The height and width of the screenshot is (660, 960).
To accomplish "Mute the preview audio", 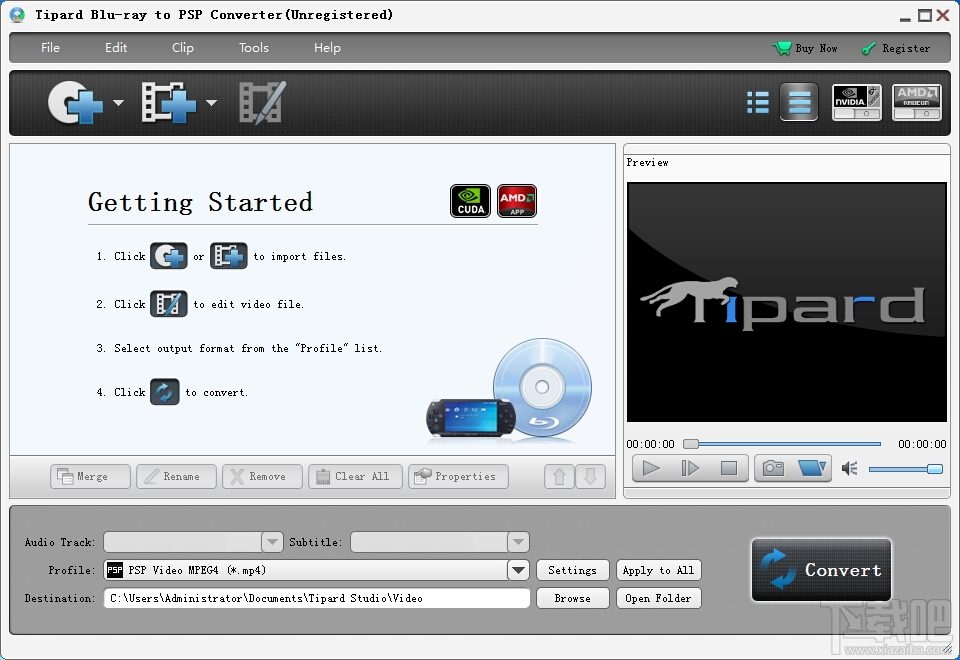I will [x=850, y=469].
